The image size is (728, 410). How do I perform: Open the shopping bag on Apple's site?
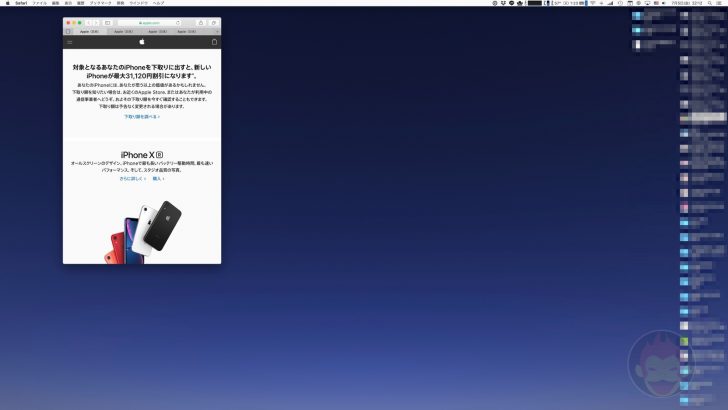[214, 42]
